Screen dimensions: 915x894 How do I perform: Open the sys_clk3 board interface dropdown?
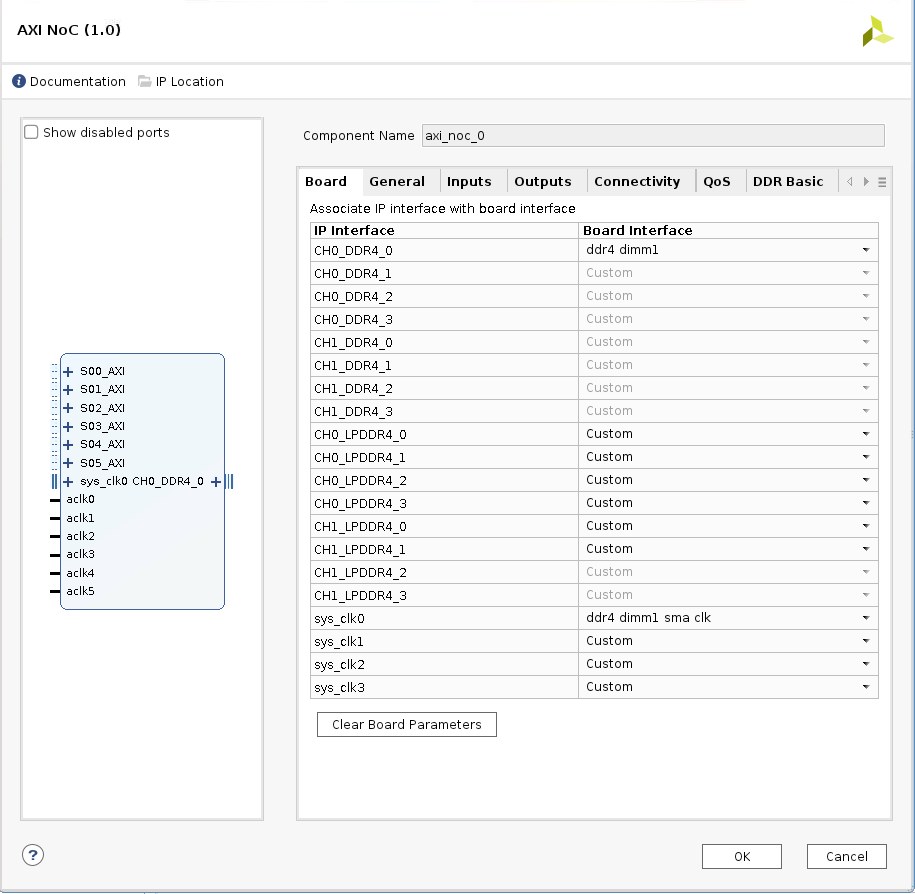pos(728,687)
